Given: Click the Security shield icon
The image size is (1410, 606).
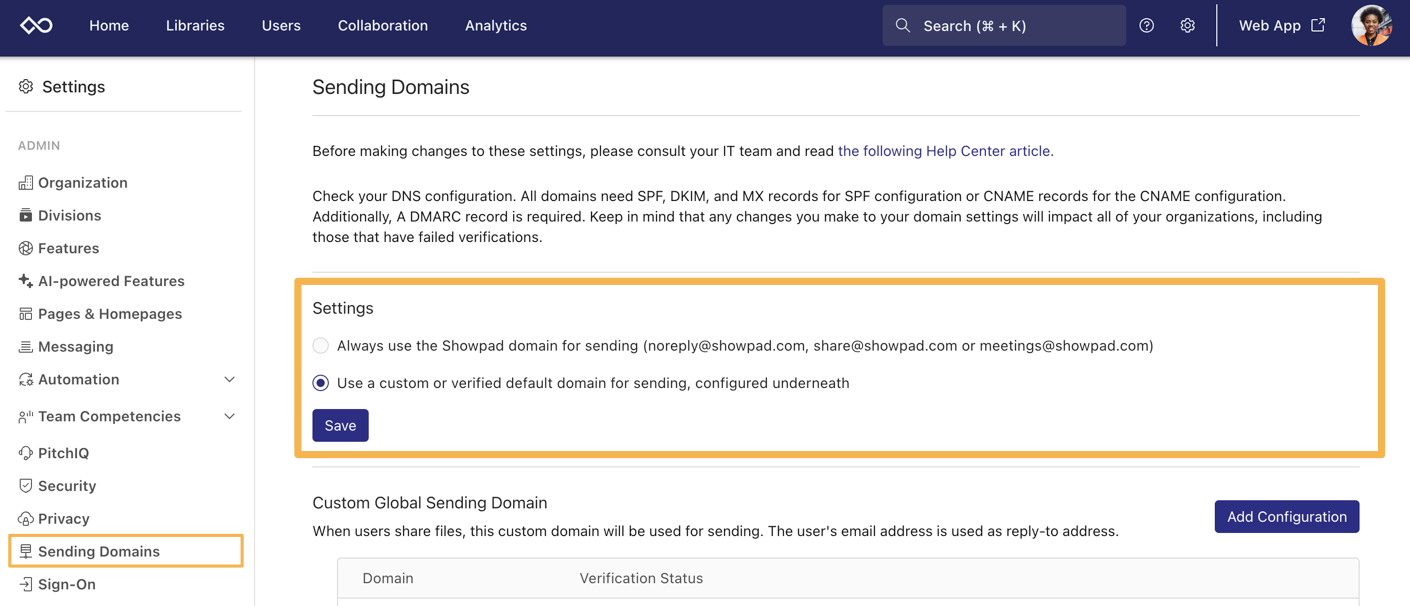Looking at the screenshot, I should click(x=26, y=486).
